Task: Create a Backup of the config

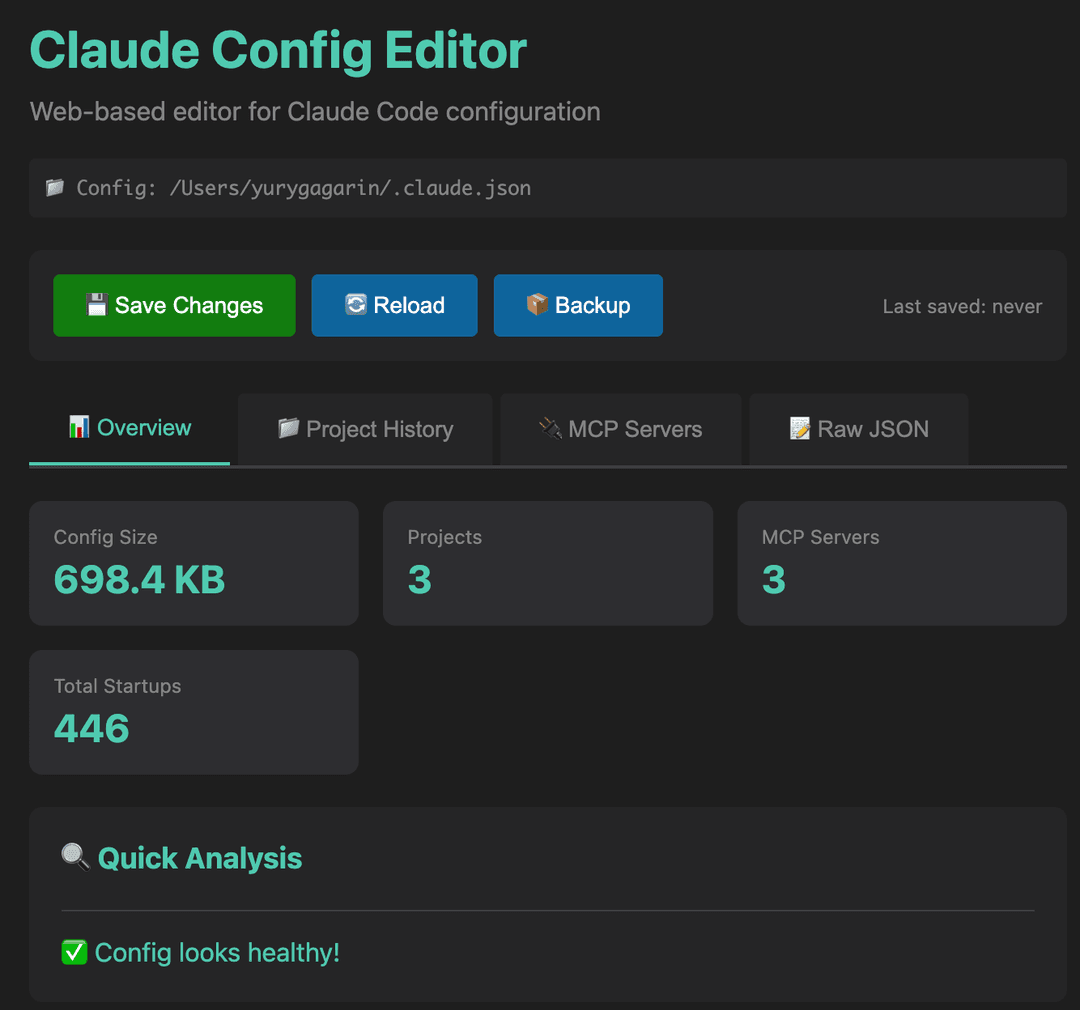Action: tap(578, 305)
